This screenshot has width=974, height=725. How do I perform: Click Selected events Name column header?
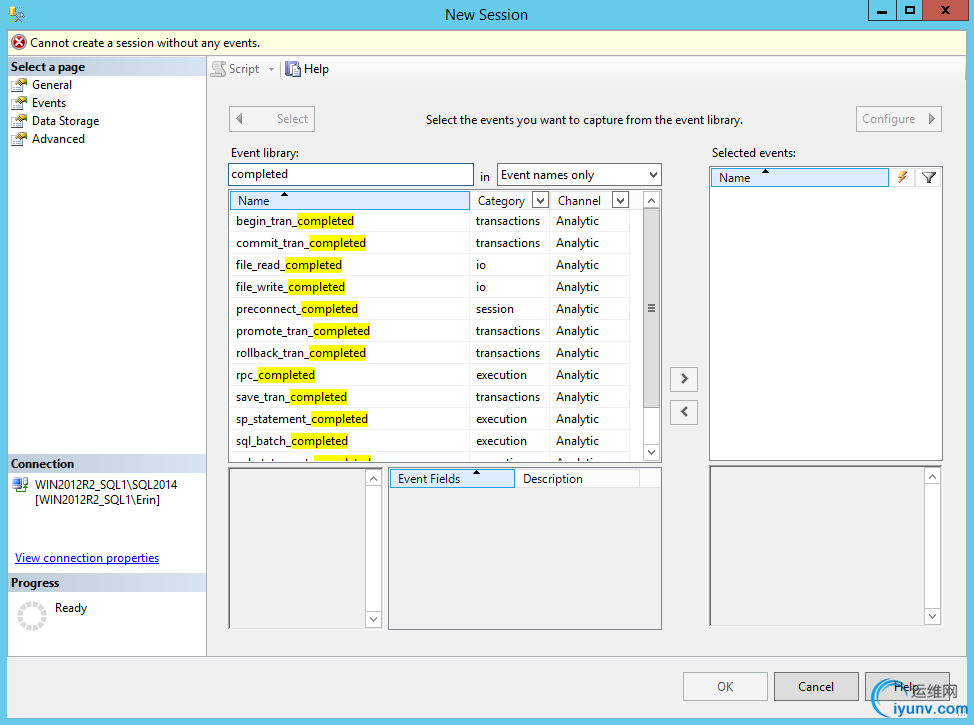pos(799,178)
